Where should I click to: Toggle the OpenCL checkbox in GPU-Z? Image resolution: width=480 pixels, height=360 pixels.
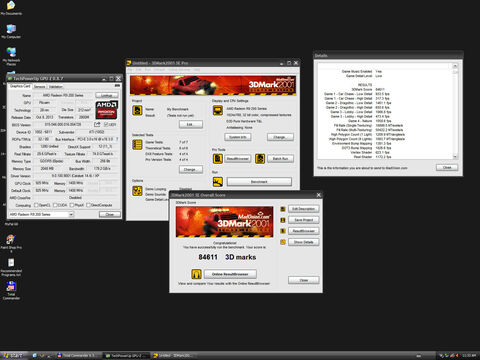point(36,205)
